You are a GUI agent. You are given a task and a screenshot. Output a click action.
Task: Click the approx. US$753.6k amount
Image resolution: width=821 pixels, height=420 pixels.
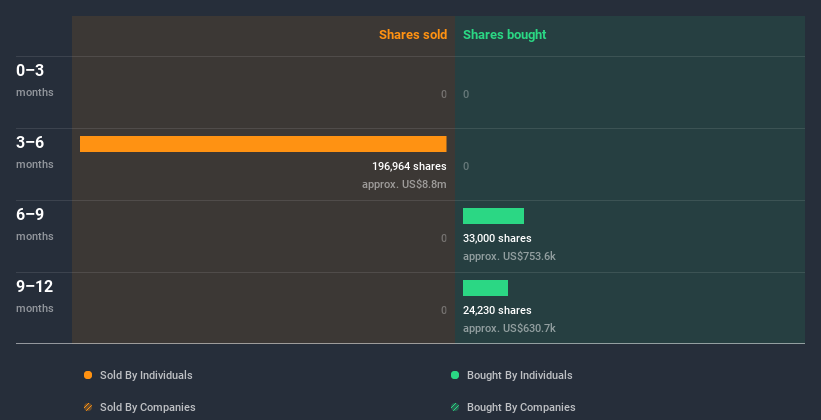coord(509,257)
